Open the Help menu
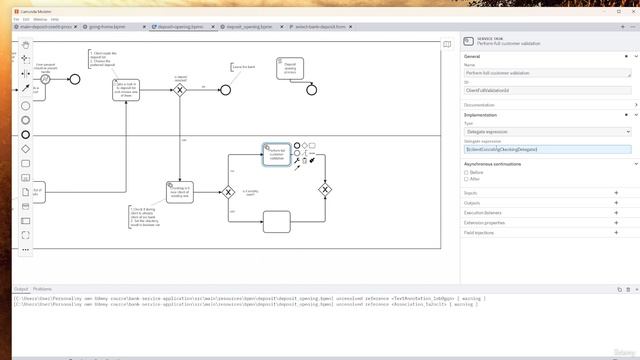Image resolution: width=640 pixels, height=360 pixels. coord(55,19)
